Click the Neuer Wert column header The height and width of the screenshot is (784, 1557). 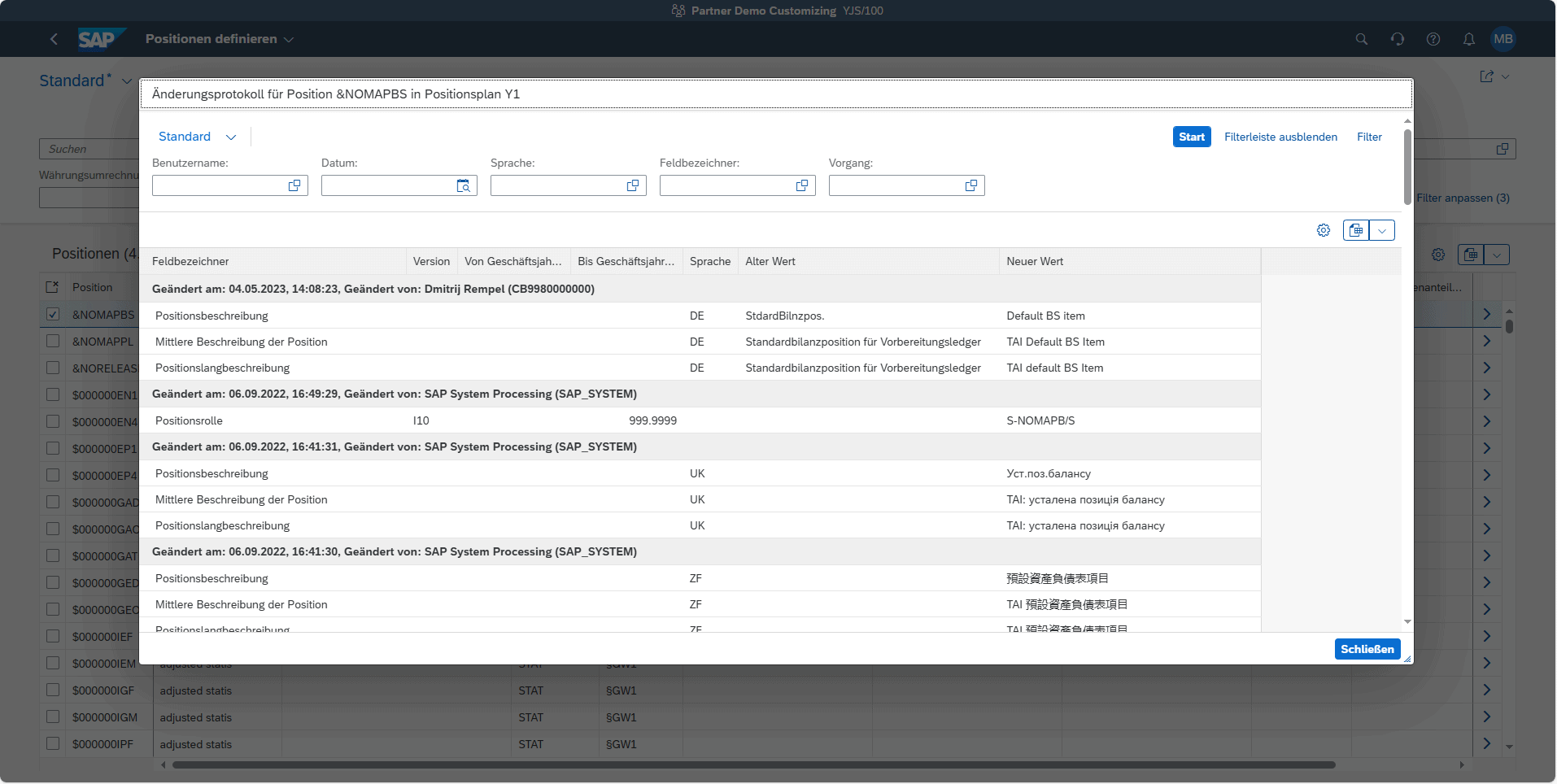[x=1035, y=261]
